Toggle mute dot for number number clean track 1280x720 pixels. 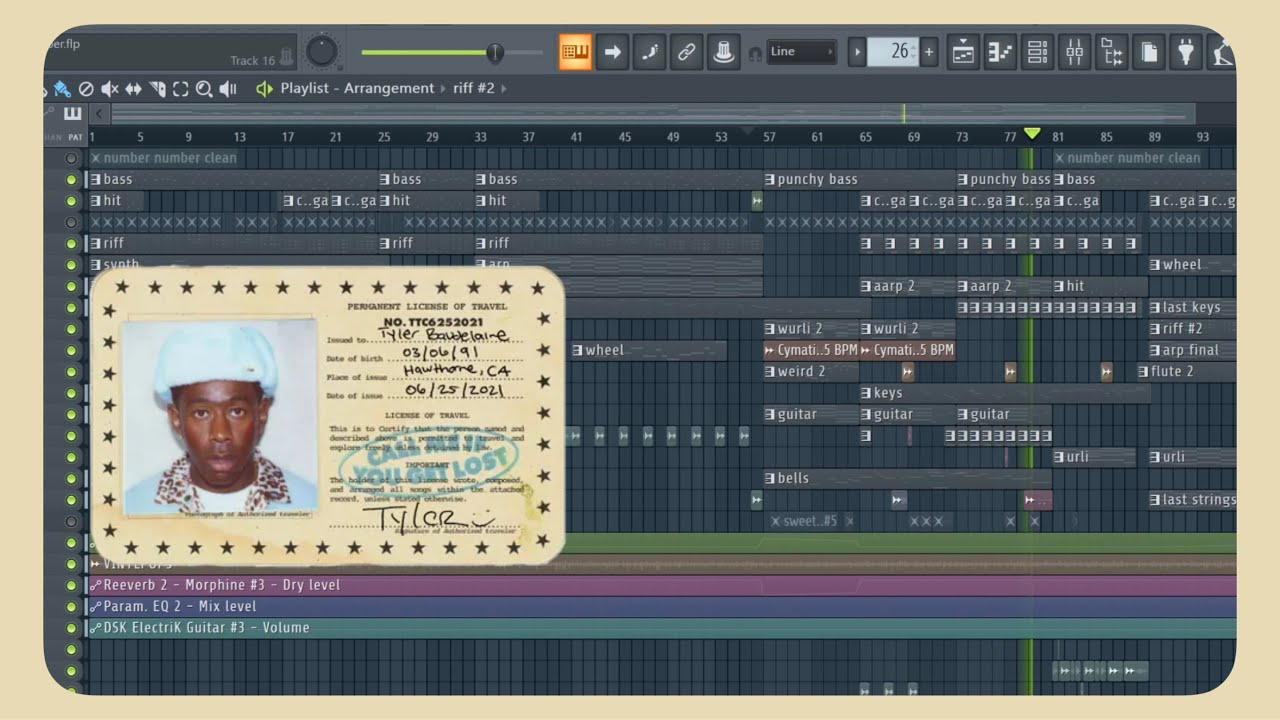click(71, 158)
